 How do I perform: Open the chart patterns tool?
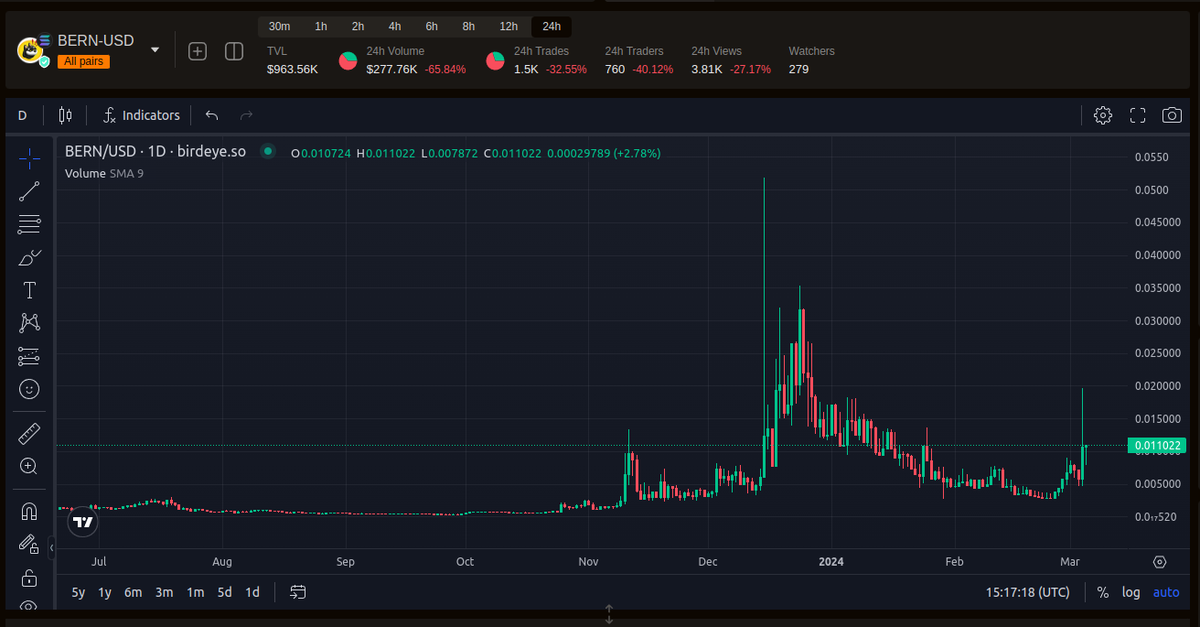click(30, 322)
